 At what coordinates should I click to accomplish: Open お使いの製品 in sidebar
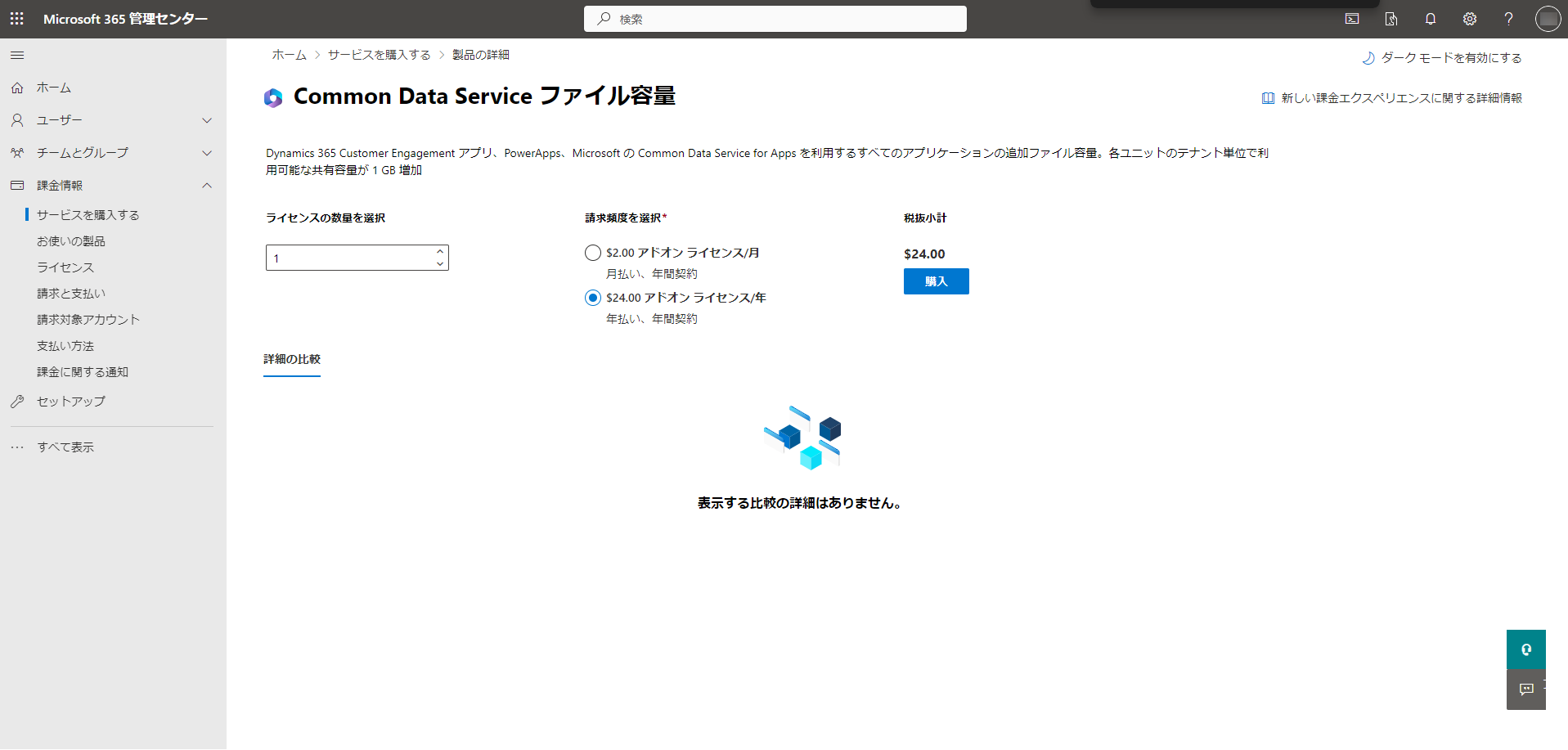(x=71, y=241)
